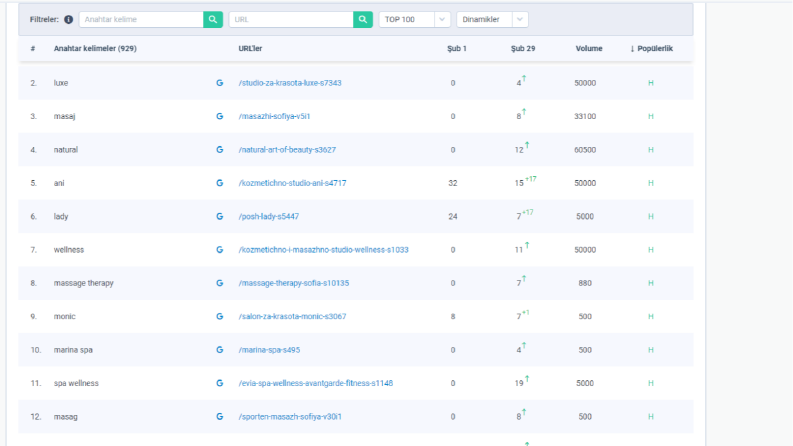Click popularity H indicator in masaj row
Image resolution: width=793 pixels, height=446 pixels.
point(651,116)
